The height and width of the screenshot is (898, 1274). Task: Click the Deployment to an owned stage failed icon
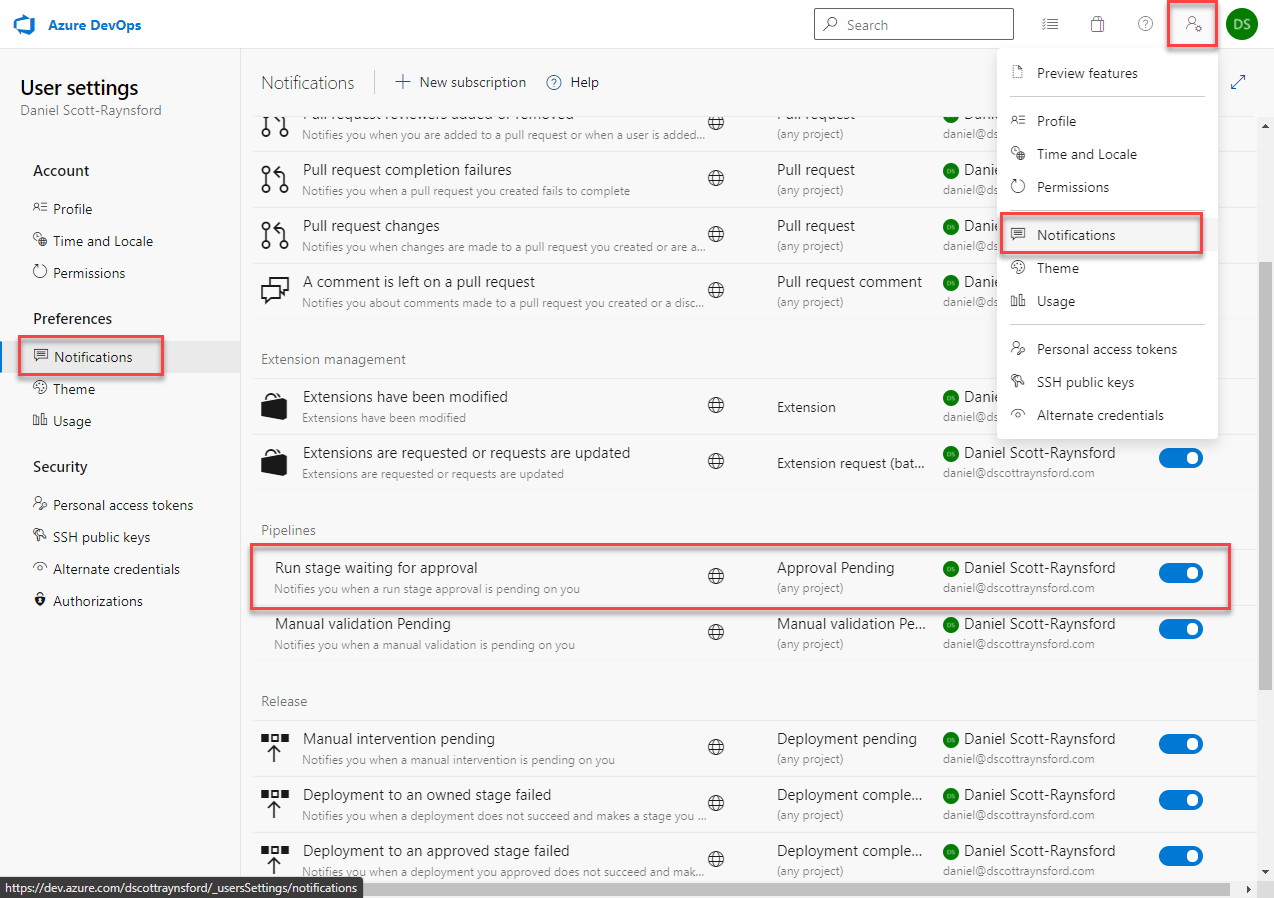[x=274, y=804]
